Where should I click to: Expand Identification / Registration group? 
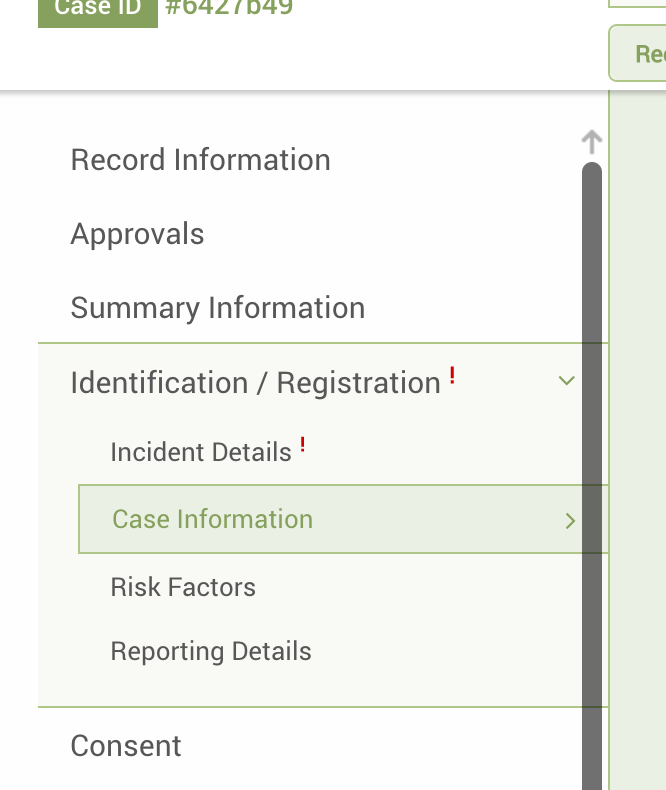point(255,383)
